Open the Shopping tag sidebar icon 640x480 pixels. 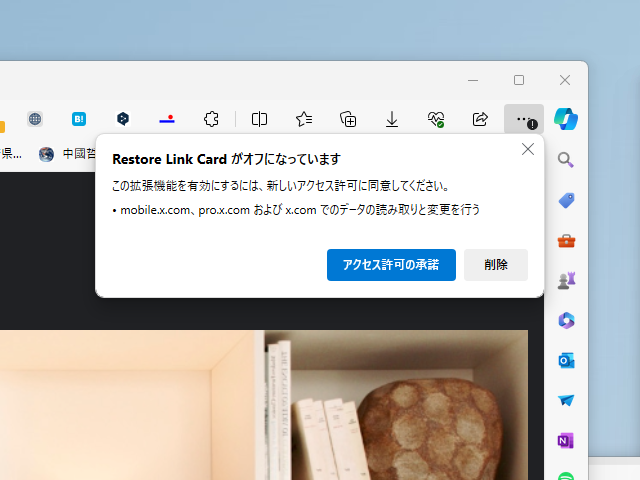pos(566,200)
